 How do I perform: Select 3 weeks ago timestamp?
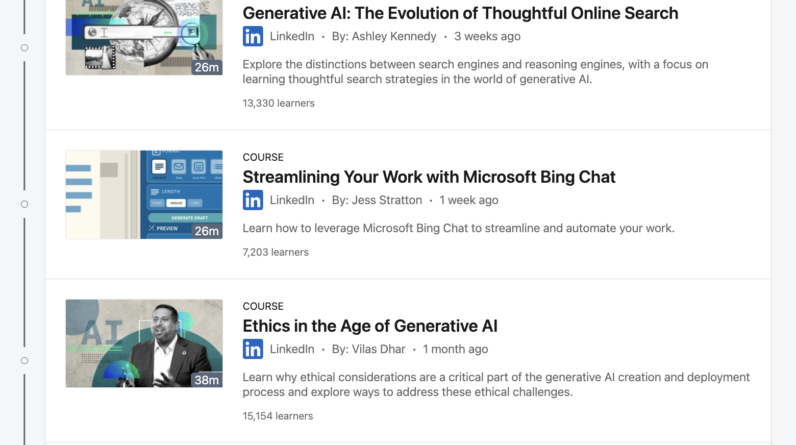coord(487,36)
